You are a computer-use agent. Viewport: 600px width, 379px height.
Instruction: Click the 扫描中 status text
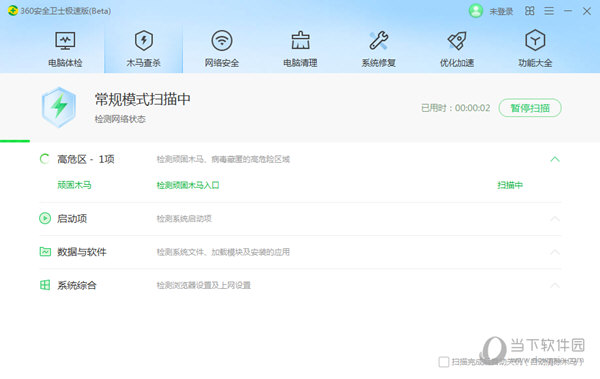(x=510, y=185)
